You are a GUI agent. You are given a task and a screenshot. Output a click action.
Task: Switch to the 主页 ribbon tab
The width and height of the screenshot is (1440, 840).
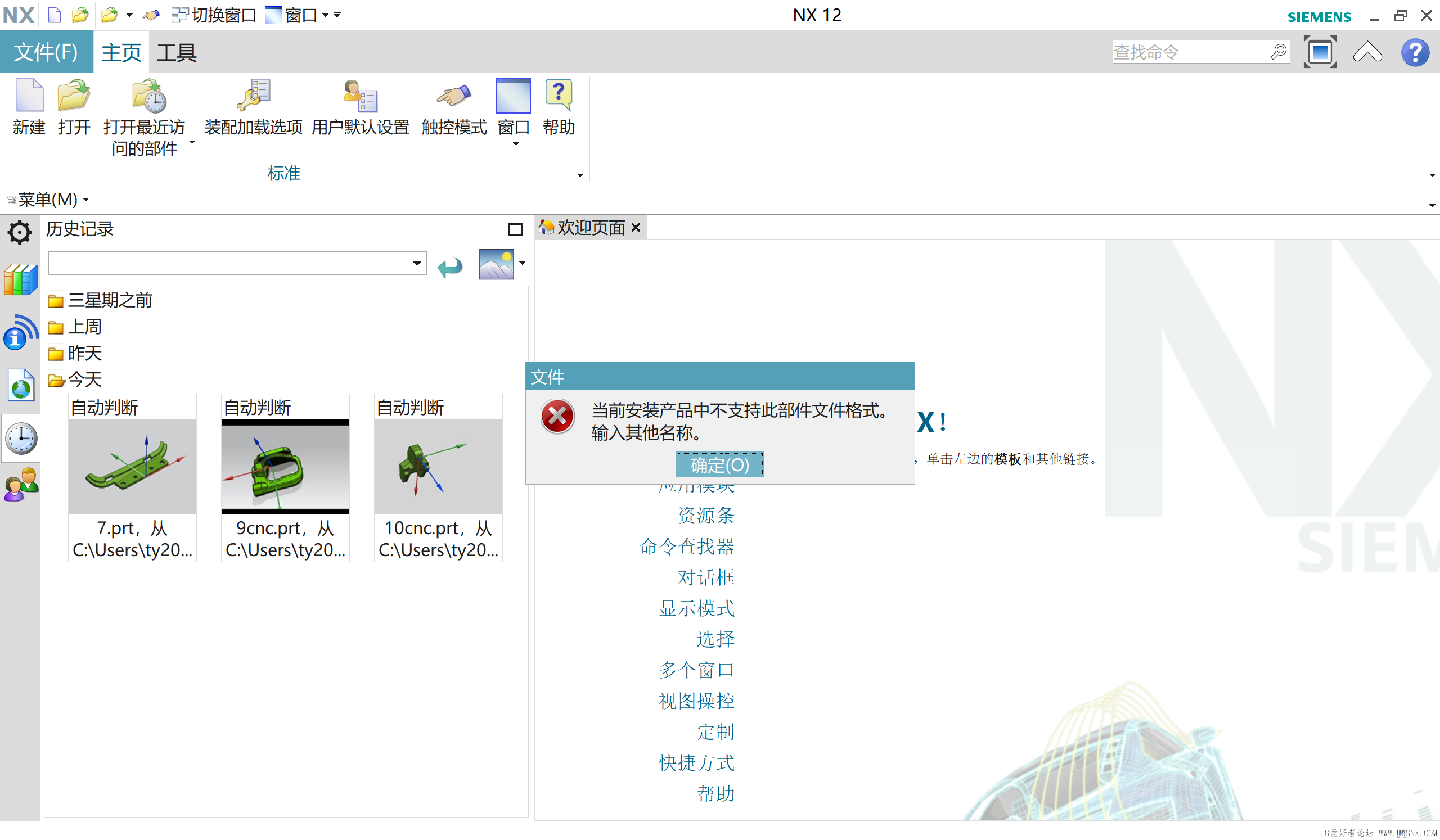click(121, 52)
